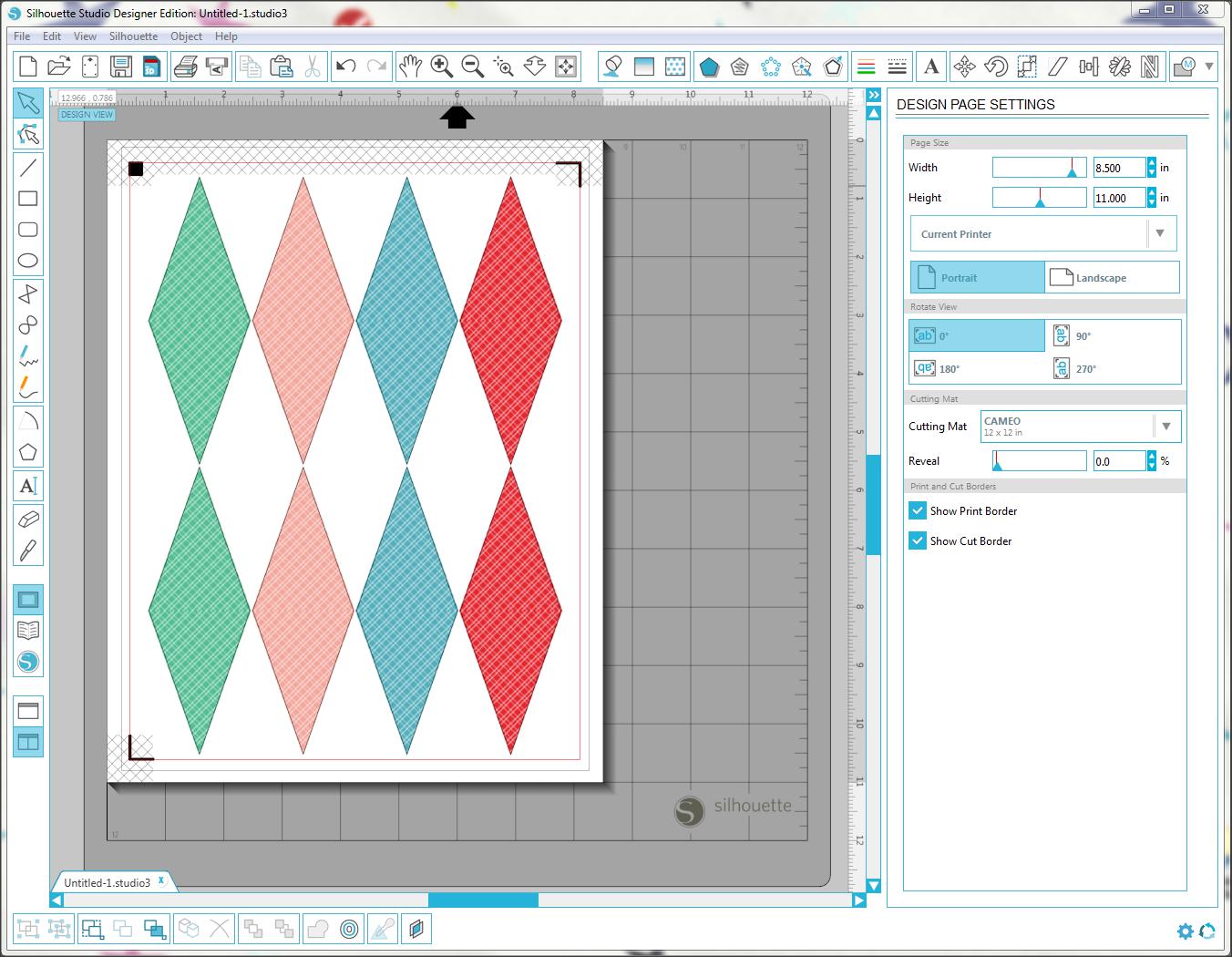Select the Draw an Ellipse tool

[x=28, y=260]
